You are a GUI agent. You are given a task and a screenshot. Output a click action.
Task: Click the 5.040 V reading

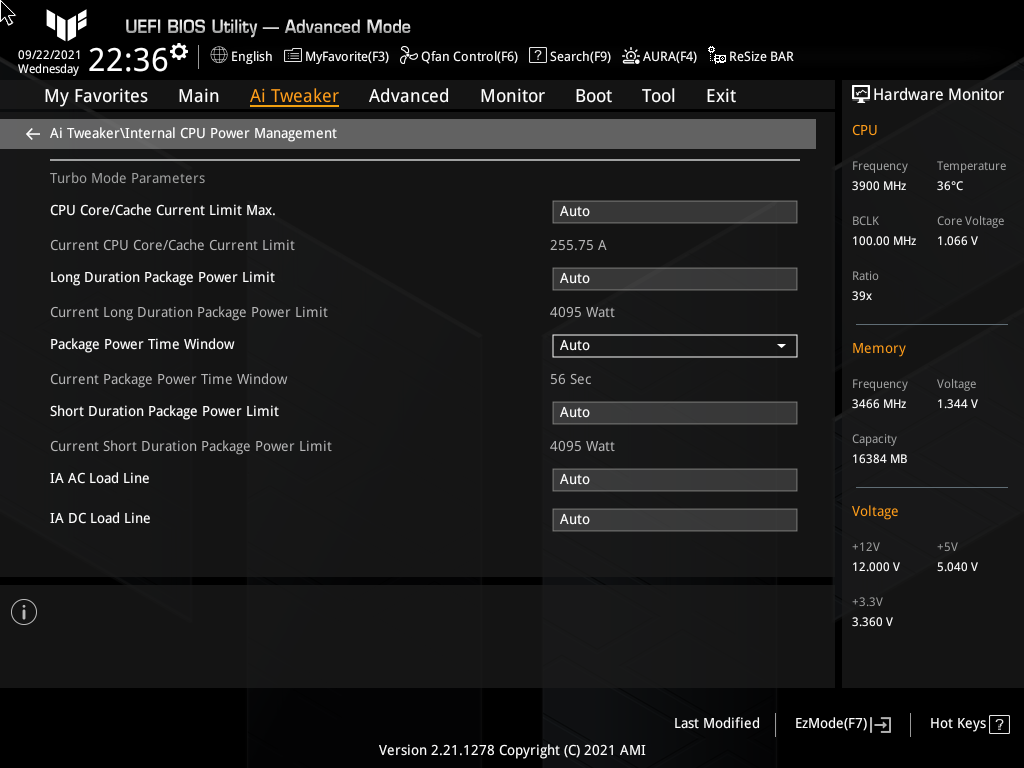pos(957,567)
